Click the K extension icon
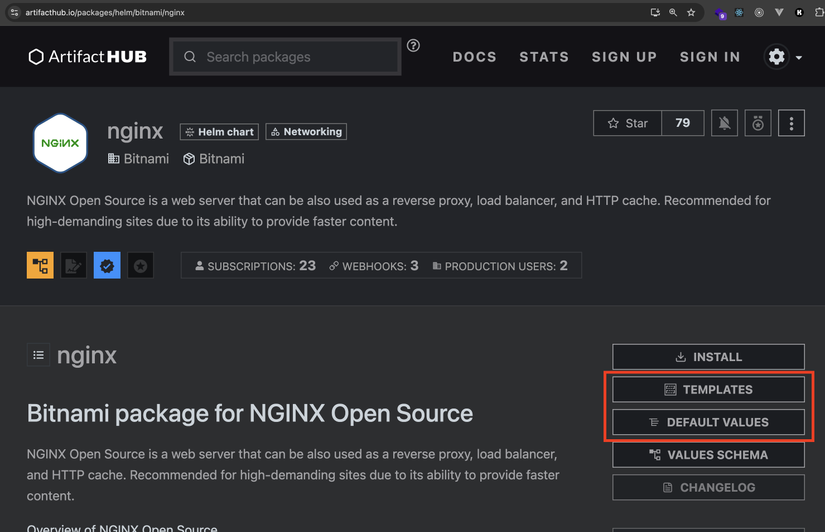Screen dimensions: 825x532 [799, 13]
